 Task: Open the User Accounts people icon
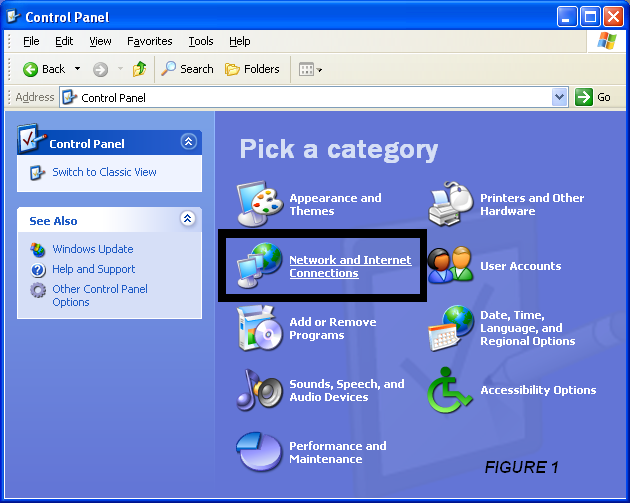450,265
